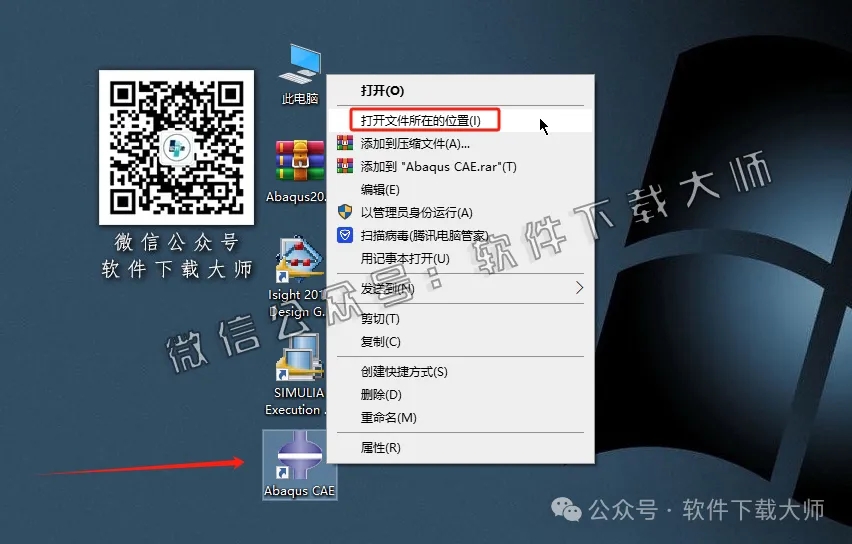Select the Abaqus CAE desktop shortcut
This screenshot has width=852, height=544.
[299, 465]
